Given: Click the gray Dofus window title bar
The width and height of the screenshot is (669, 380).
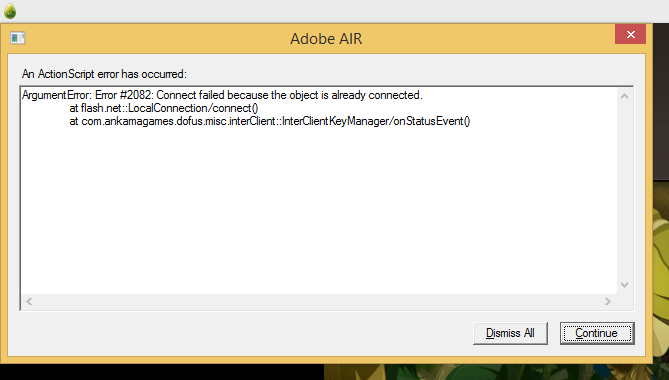Looking at the screenshot, I should coord(334,11).
